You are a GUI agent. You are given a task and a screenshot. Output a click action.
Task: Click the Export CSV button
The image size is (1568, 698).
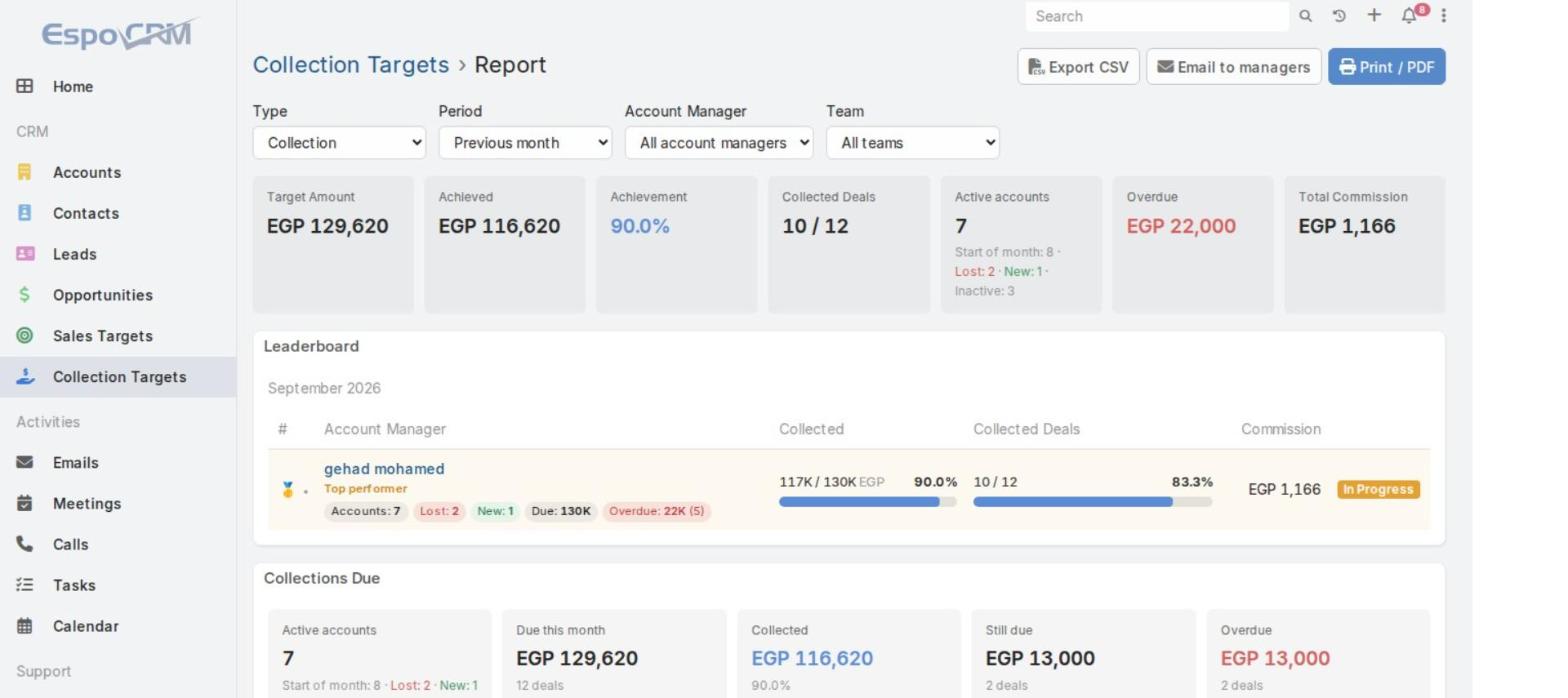[x=1078, y=67]
